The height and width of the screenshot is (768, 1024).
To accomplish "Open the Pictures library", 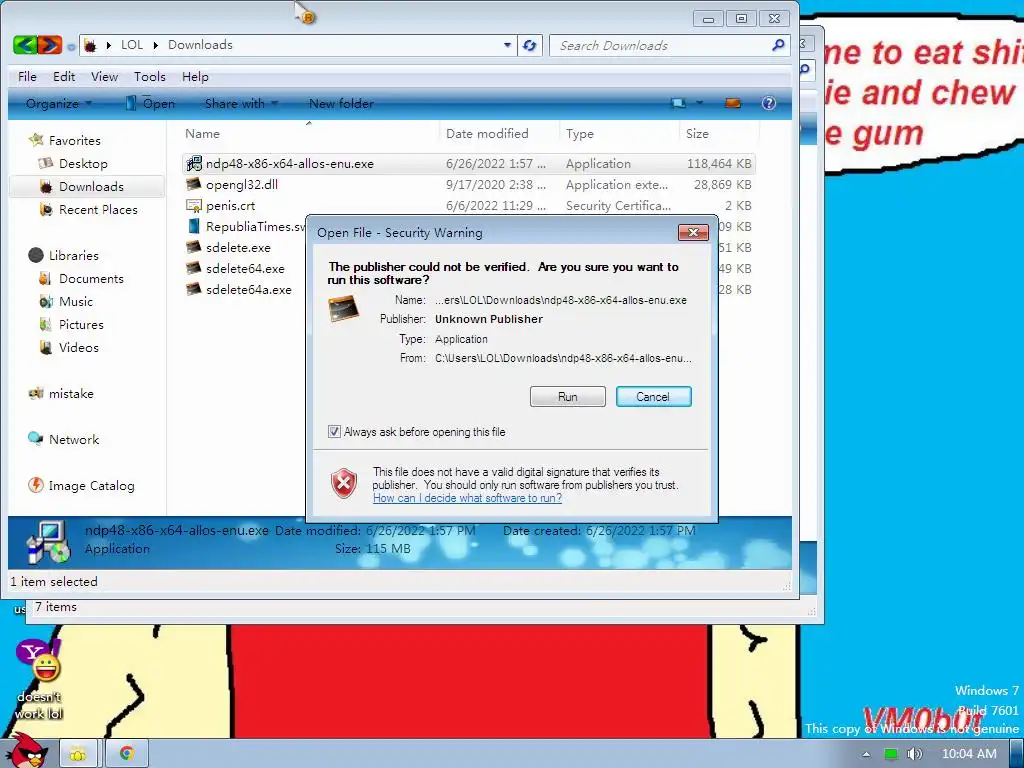I will [x=81, y=325].
